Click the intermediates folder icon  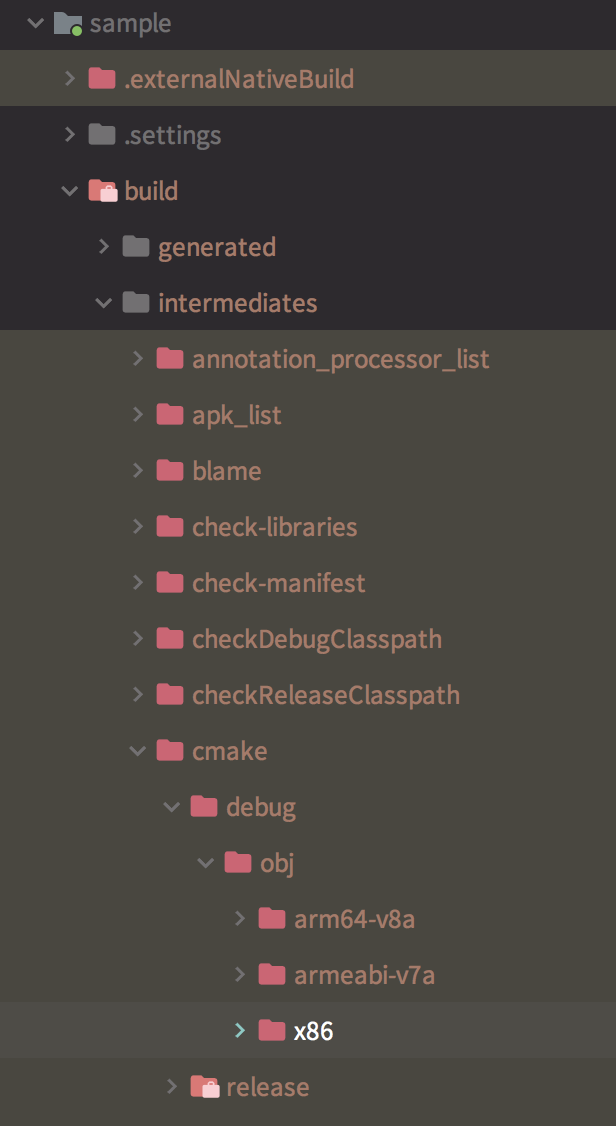click(x=135, y=302)
